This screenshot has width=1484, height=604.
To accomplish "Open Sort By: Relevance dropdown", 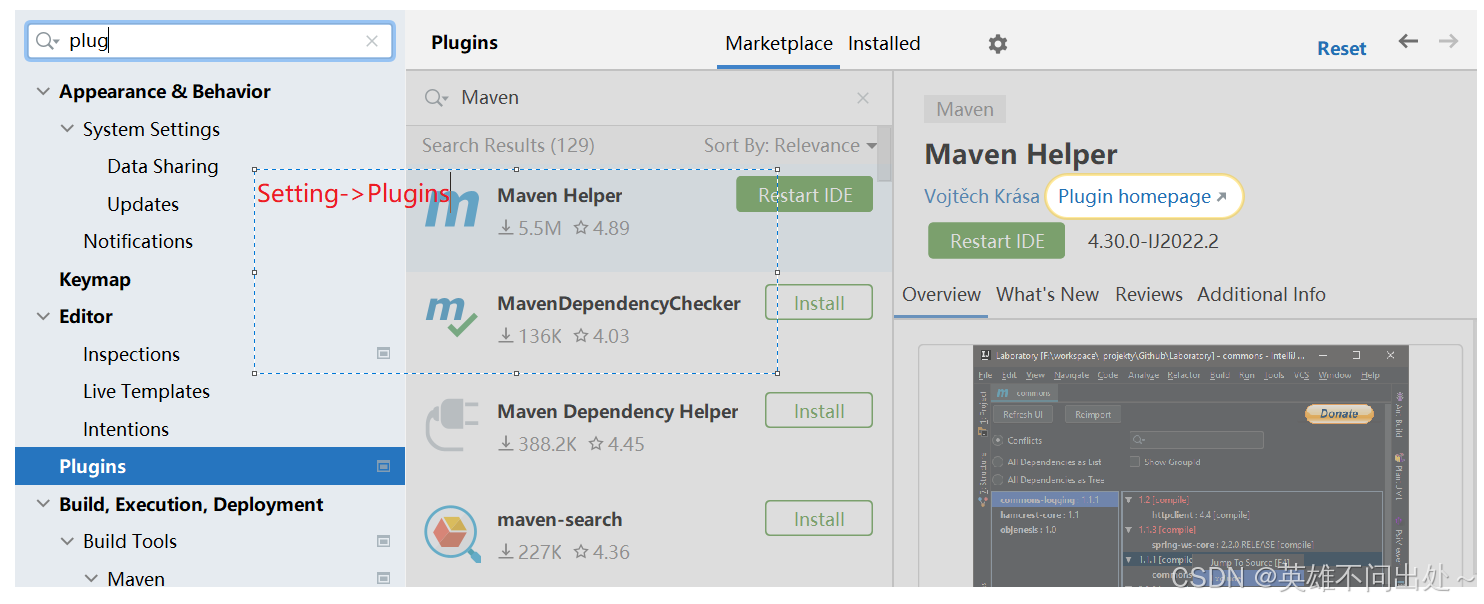I will point(790,146).
